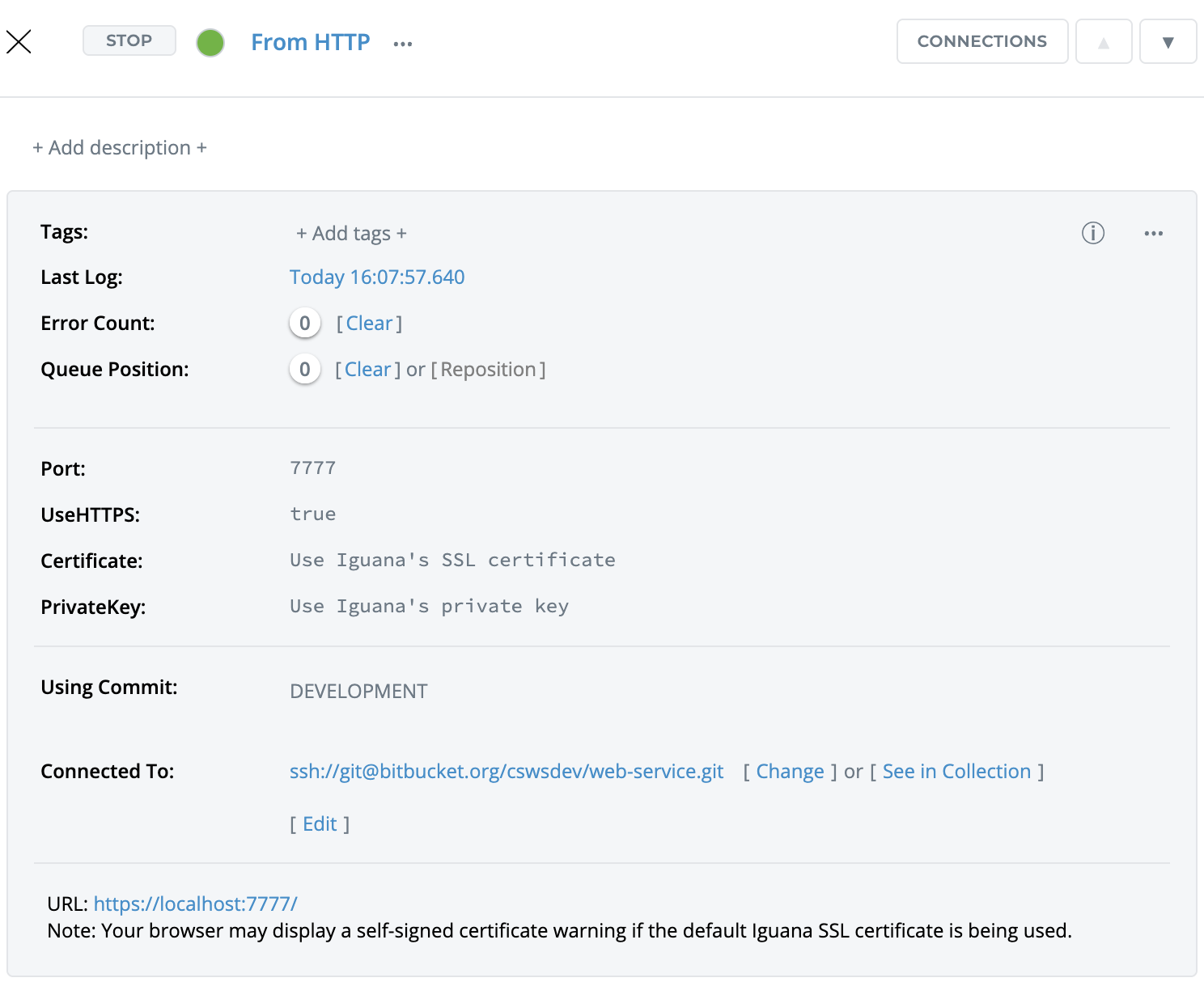This screenshot has width=1204, height=982.
Task: Clear the Queue Position
Action: [368, 370]
